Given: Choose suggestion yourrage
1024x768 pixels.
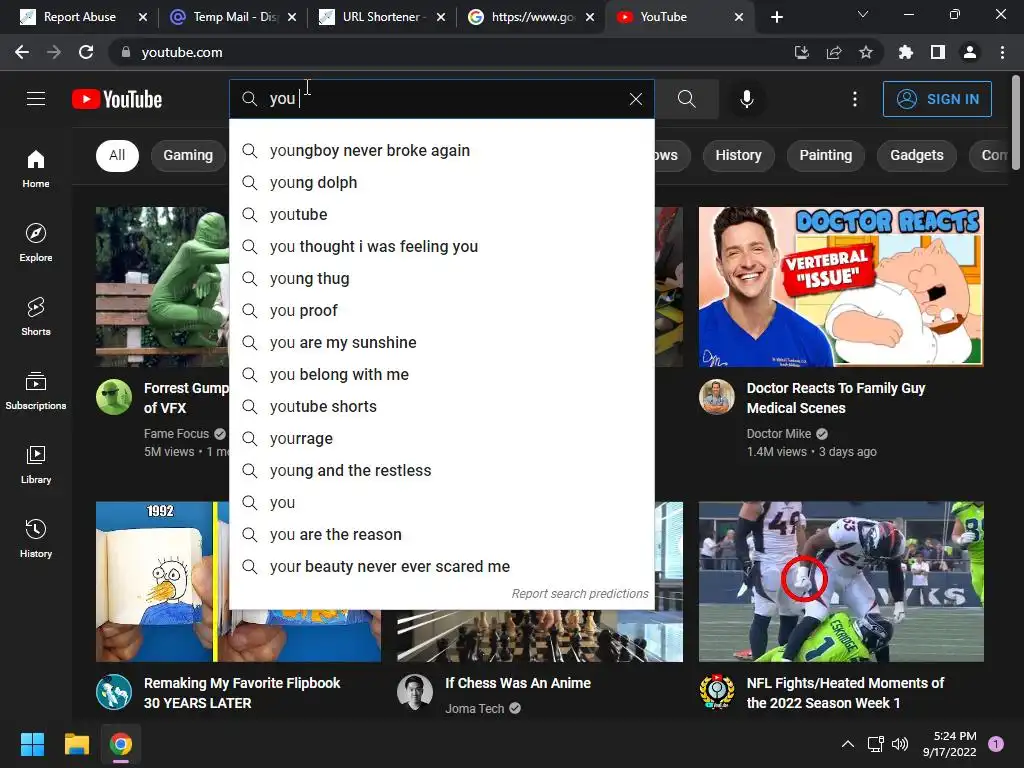Looking at the screenshot, I should [x=442, y=438].
